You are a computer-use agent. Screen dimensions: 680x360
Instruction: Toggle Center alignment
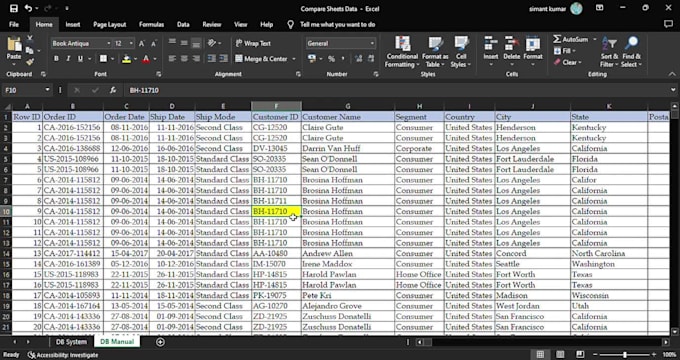(x=184, y=59)
